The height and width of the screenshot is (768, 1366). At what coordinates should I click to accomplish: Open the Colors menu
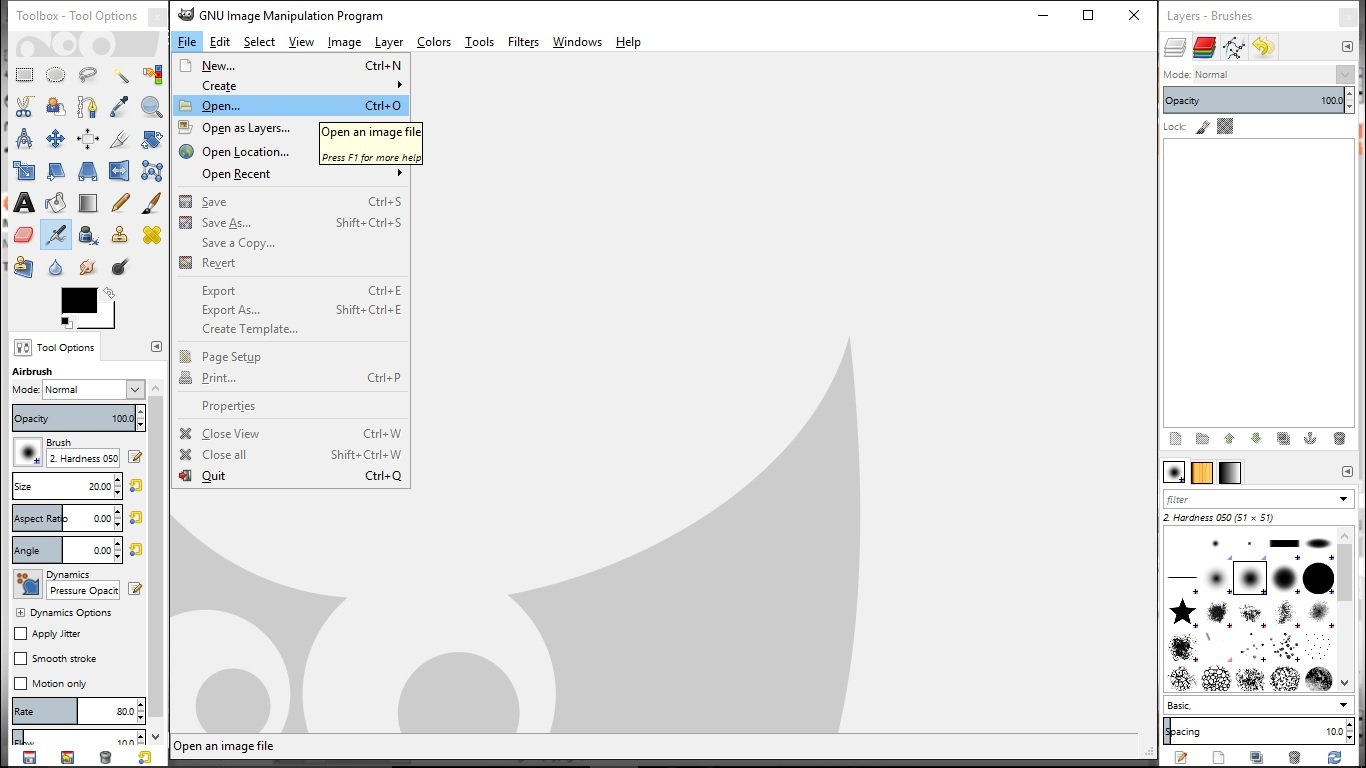coord(434,42)
